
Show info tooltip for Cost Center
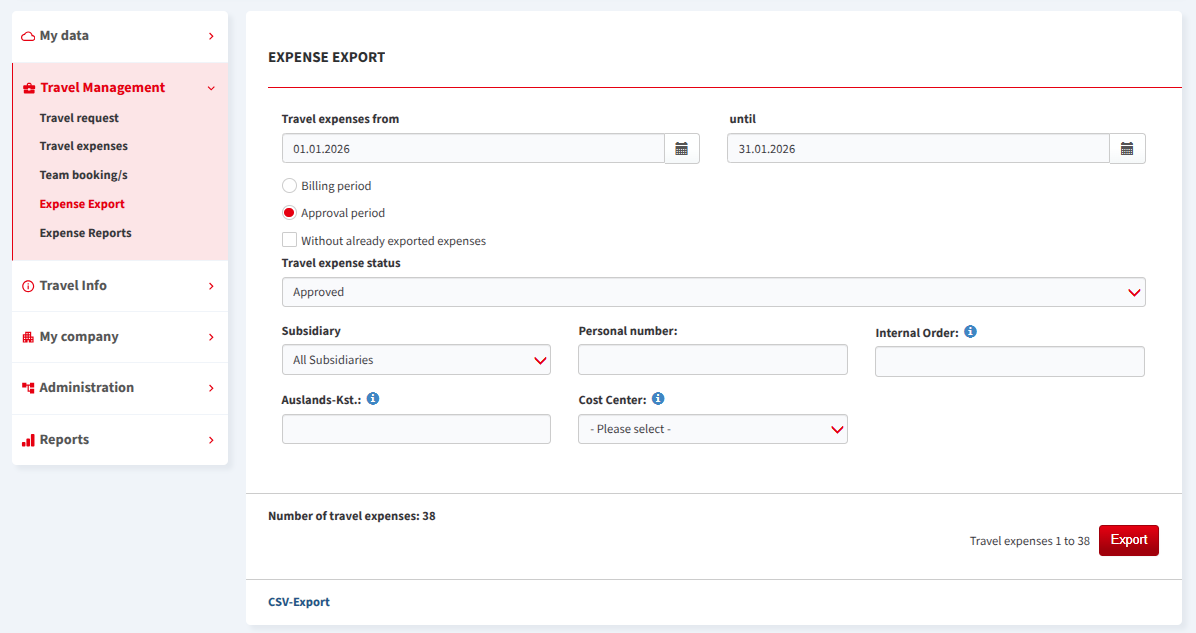[658, 399]
